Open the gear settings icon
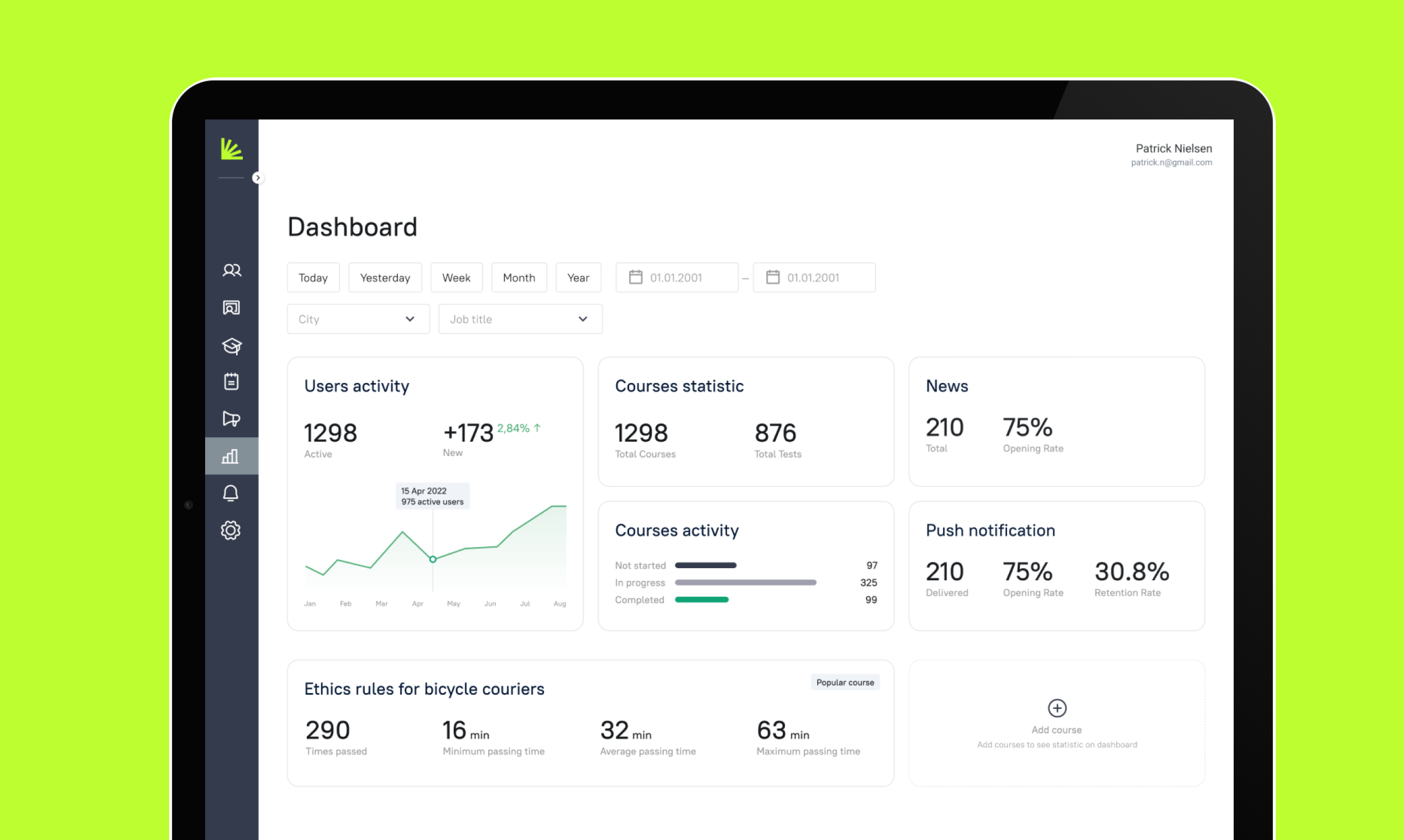This screenshot has width=1404, height=840. pyautogui.click(x=230, y=531)
